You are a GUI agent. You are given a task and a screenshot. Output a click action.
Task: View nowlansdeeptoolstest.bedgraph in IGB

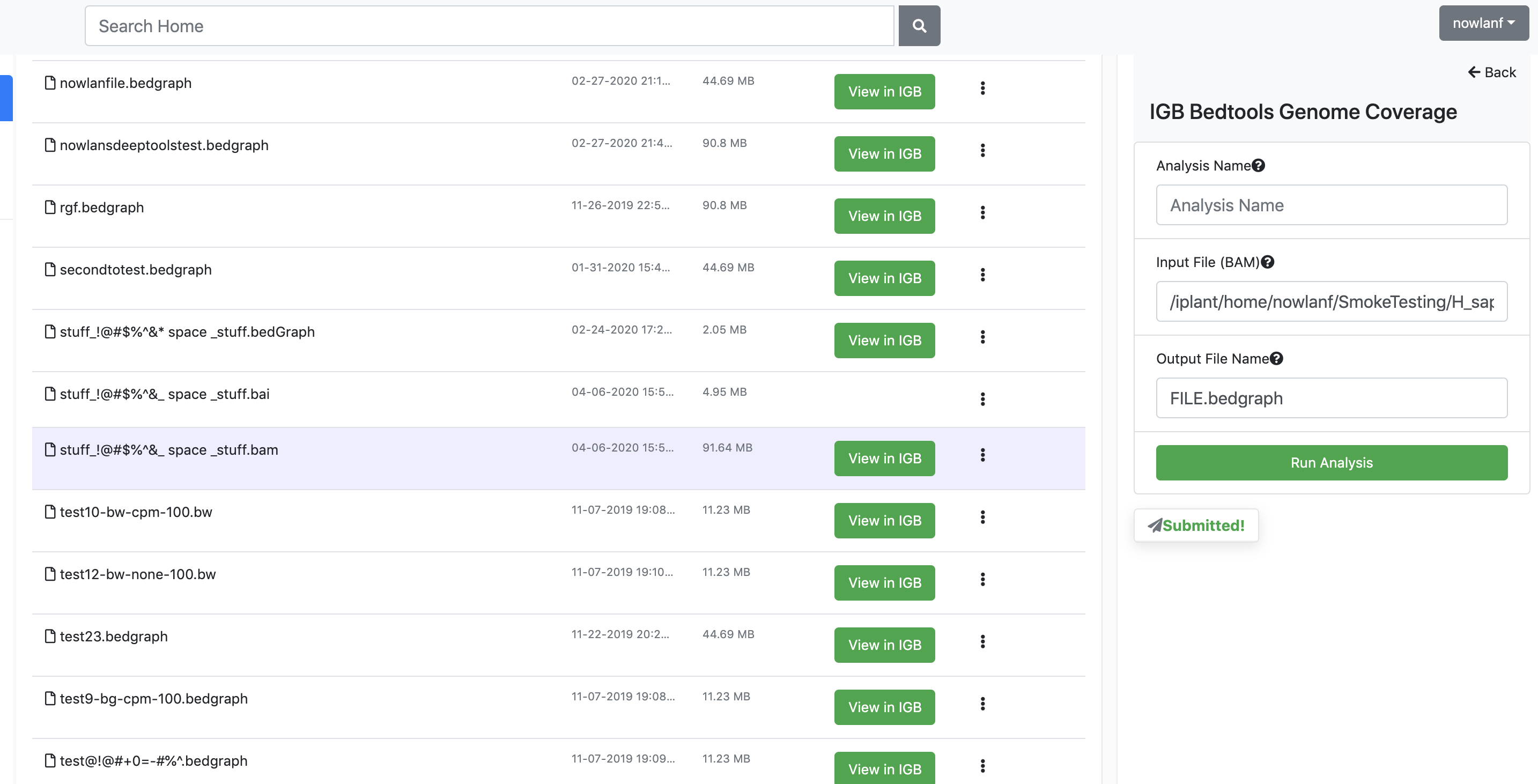(x=884, y=153)
